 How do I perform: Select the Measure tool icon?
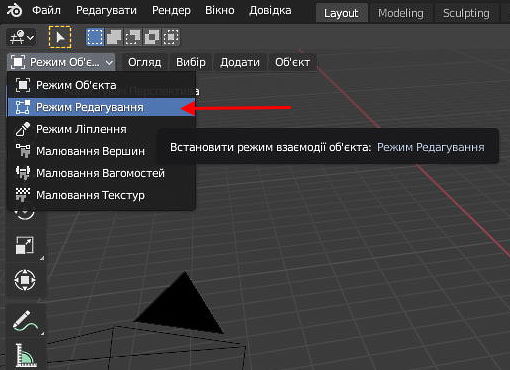[x=26, y=355]
